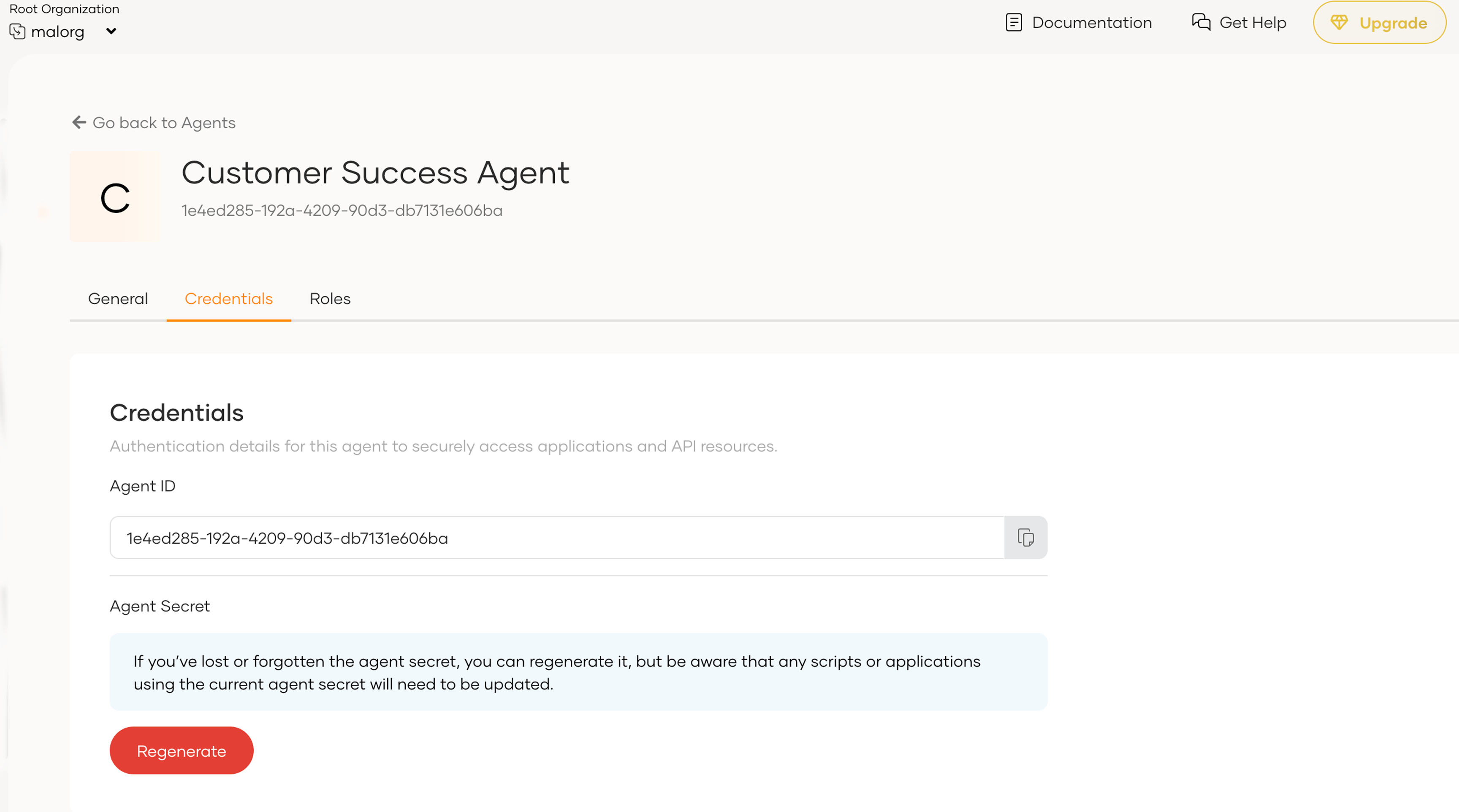The image size is (1459, 812).
Task: Click the Customer Success Agent avatar
Action: click(x=114, y=197)
